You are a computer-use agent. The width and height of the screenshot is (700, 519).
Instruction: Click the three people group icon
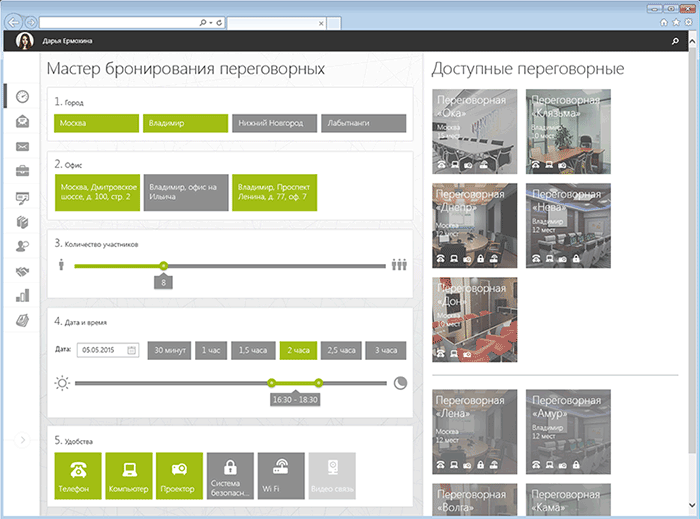pos(399,264)
